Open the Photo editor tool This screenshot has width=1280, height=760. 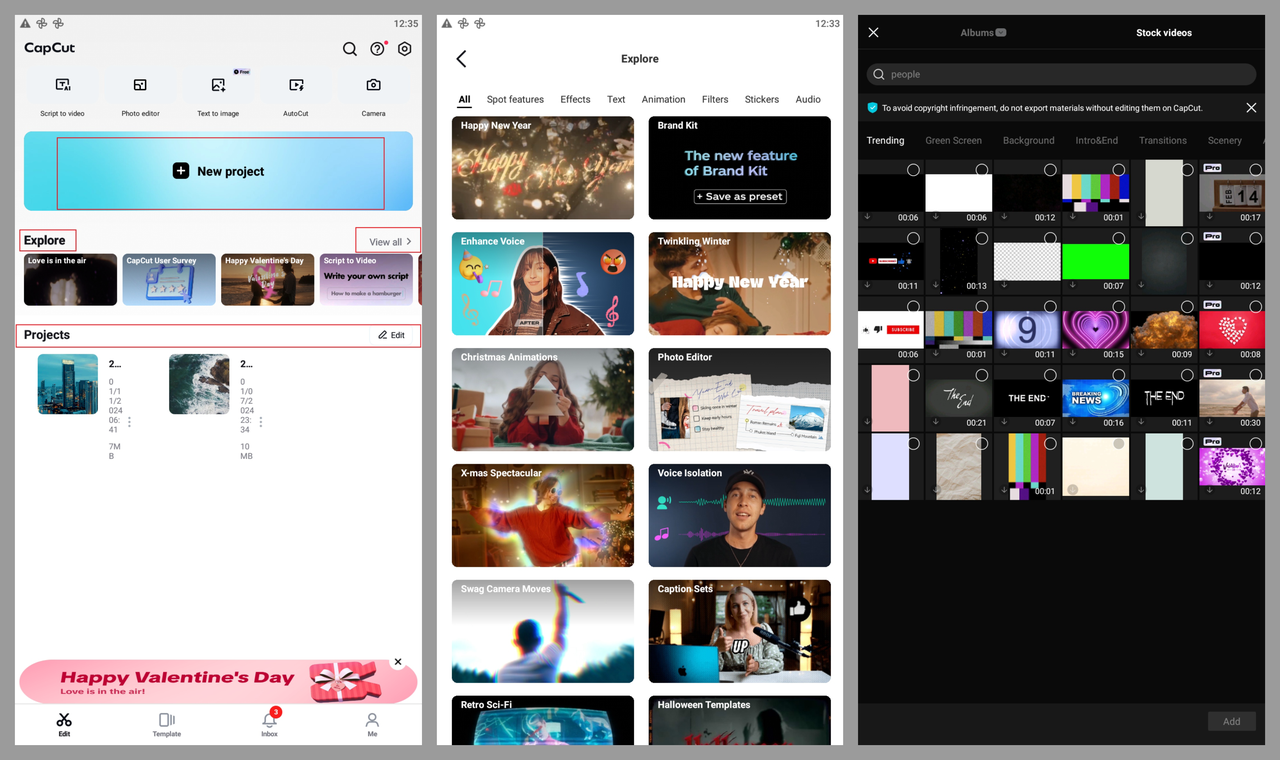(140, 92)
